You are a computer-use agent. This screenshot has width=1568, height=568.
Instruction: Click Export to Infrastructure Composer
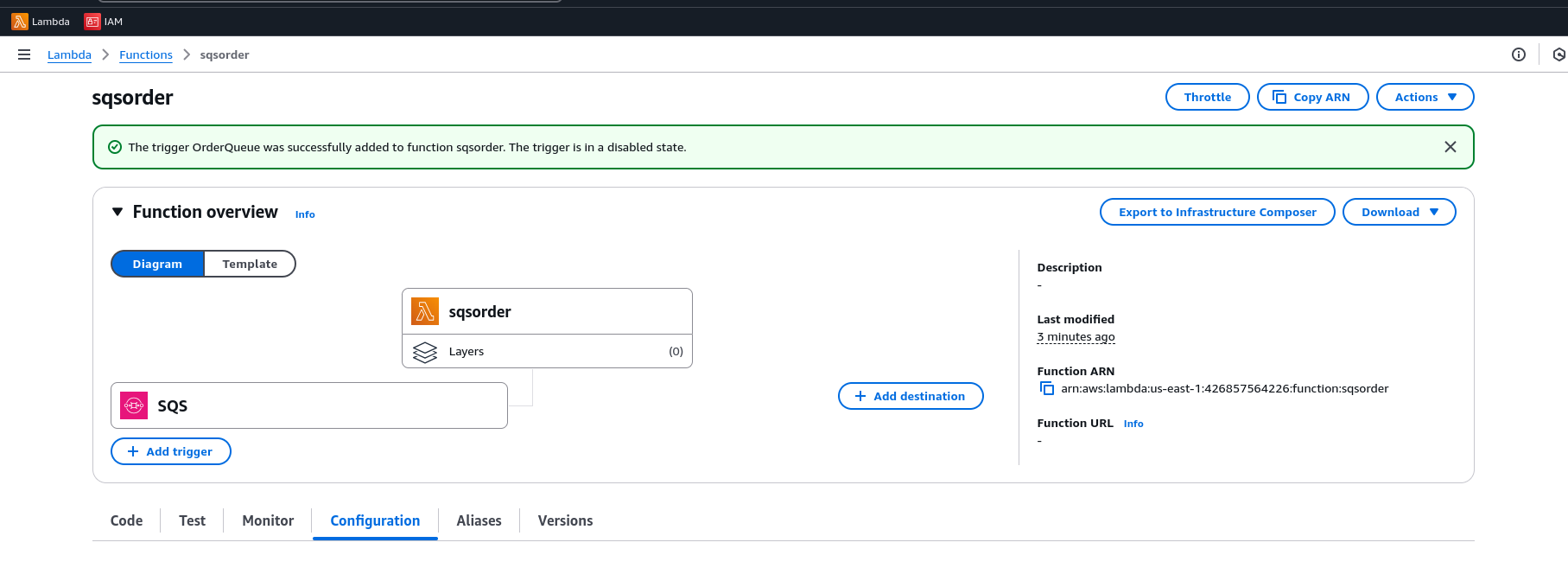coord(1217,212)
